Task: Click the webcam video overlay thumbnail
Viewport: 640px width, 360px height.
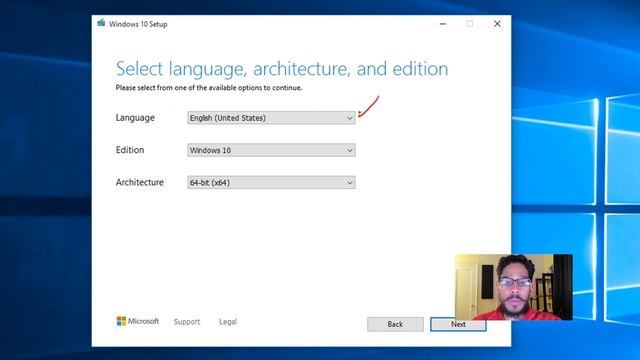Action: pos(514,287)
